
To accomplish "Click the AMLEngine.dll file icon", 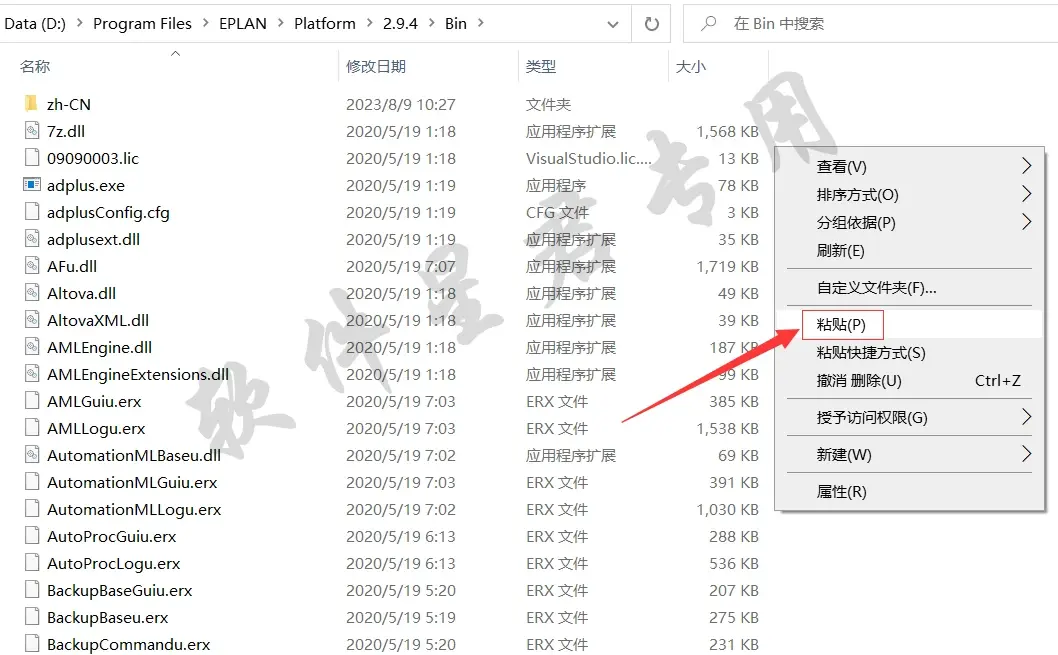I will coord(31,347).
